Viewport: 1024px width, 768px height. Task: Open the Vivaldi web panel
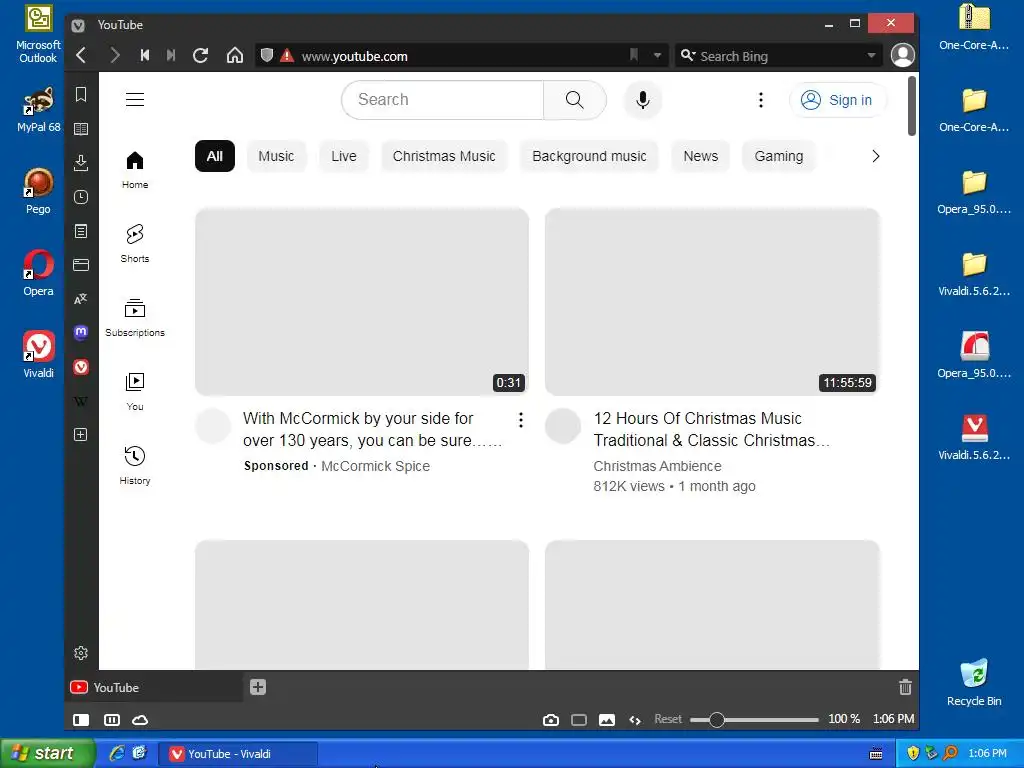[x=81, y=366]
